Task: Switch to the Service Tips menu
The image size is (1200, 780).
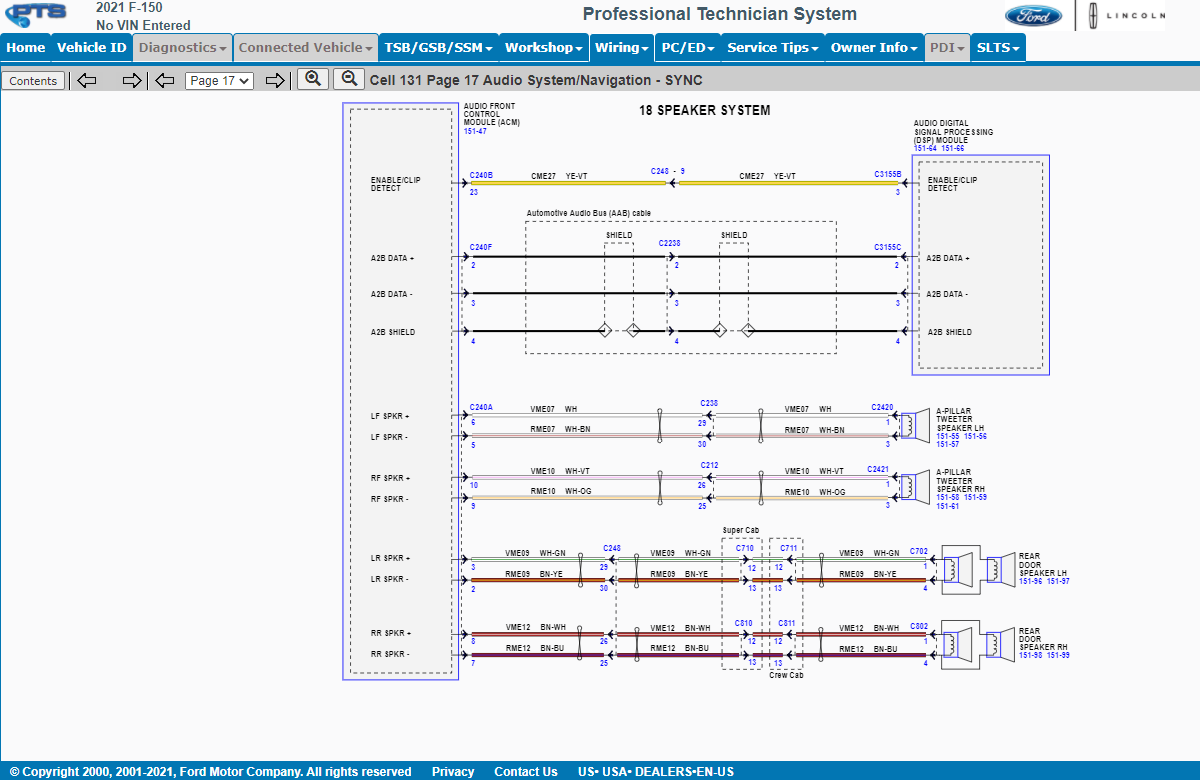Action: (772, 47)
